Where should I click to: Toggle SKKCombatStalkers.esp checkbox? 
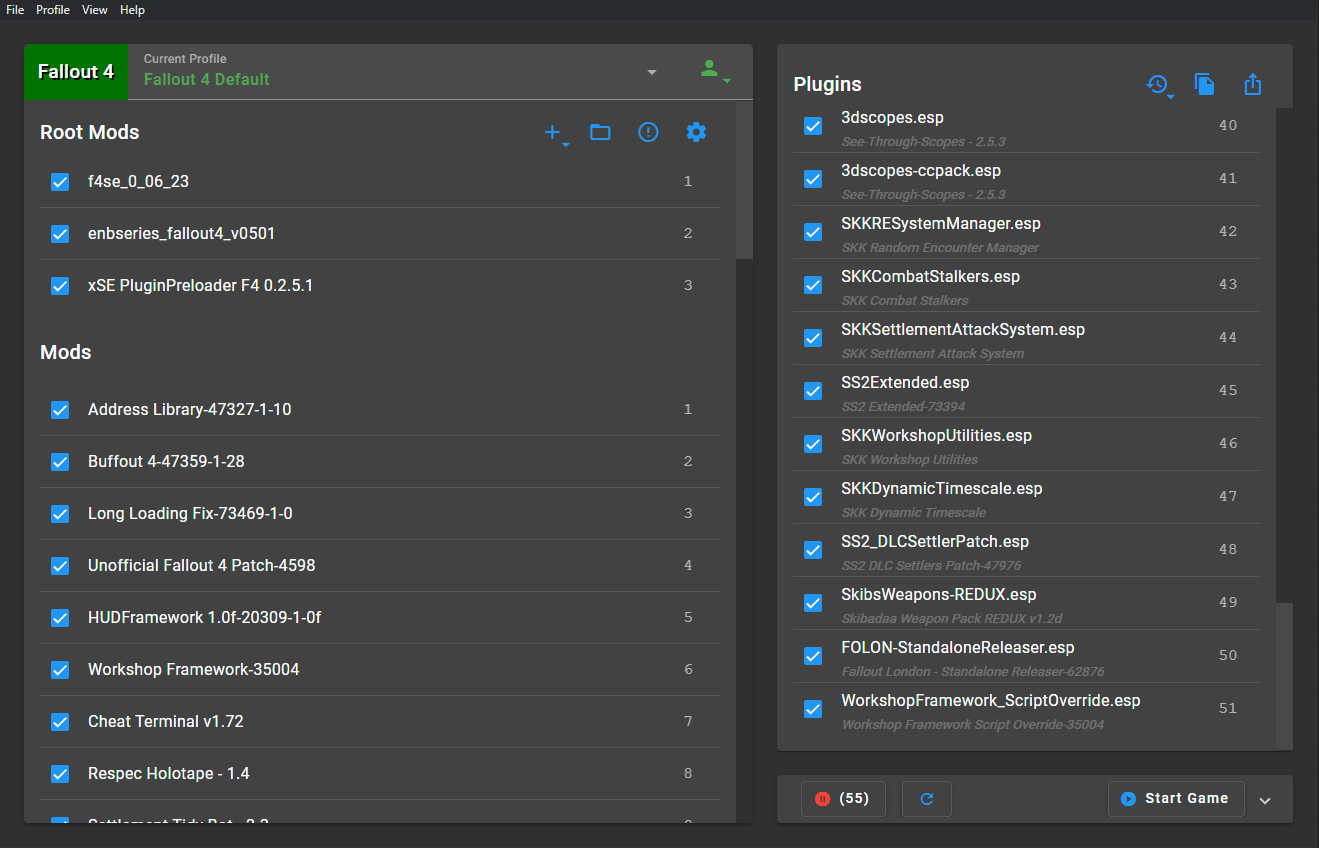click(813, 285)
